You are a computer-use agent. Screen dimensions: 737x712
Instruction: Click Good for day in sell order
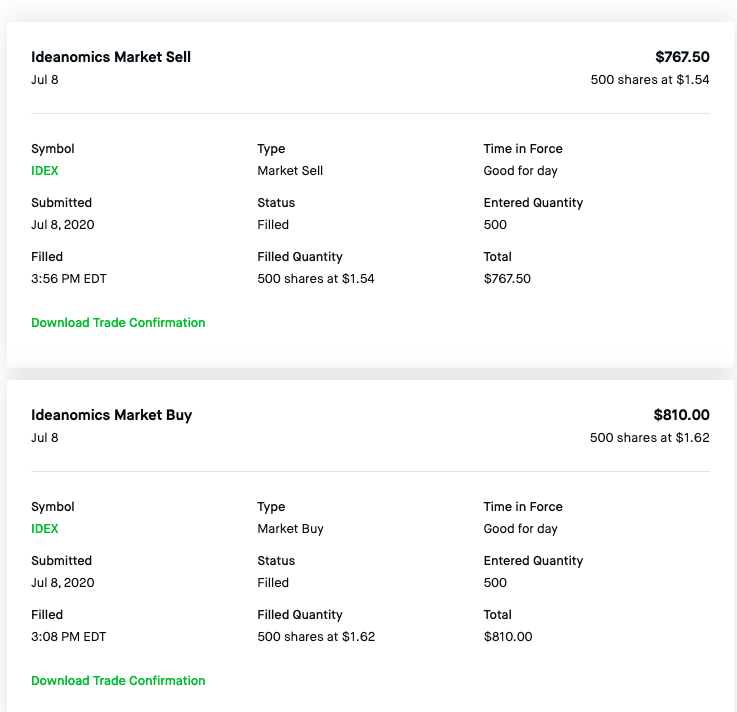point(521,171)
